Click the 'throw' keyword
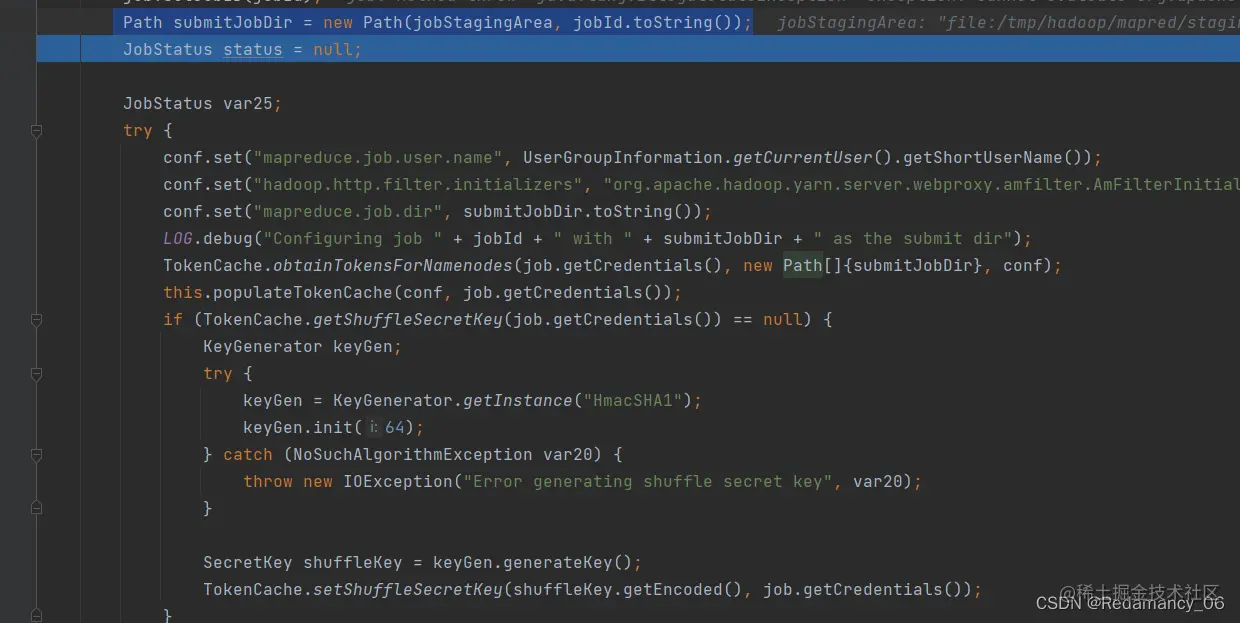1240x623 pixels. [268, 482]
